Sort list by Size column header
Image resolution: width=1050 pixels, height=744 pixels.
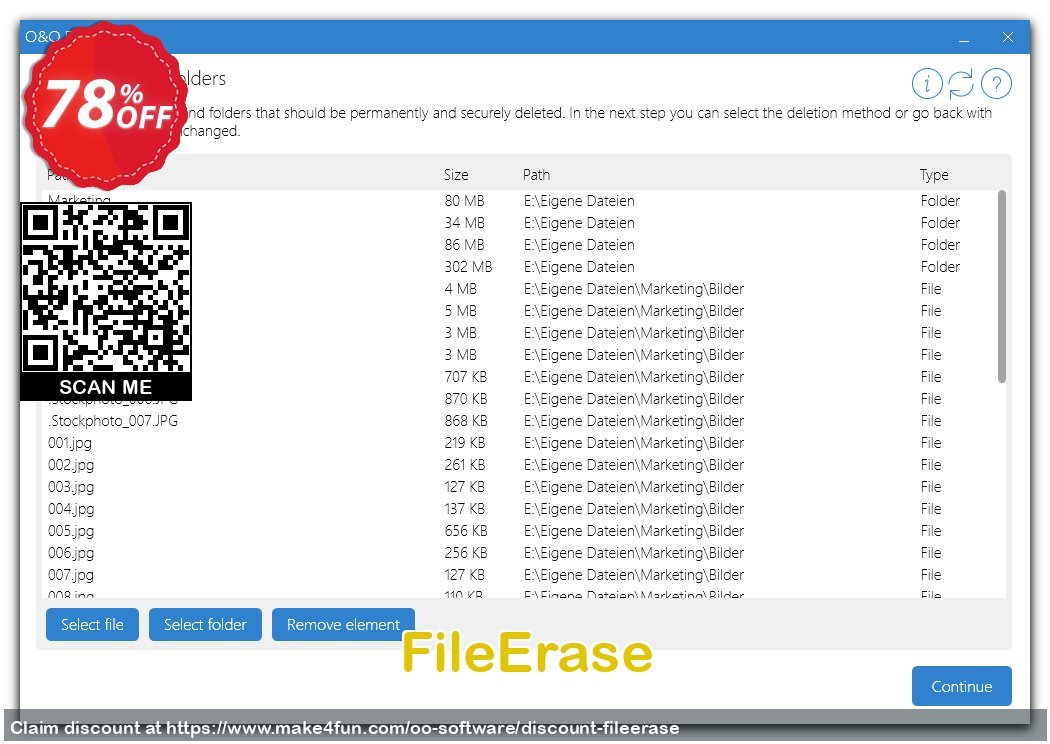pos(456,175)
